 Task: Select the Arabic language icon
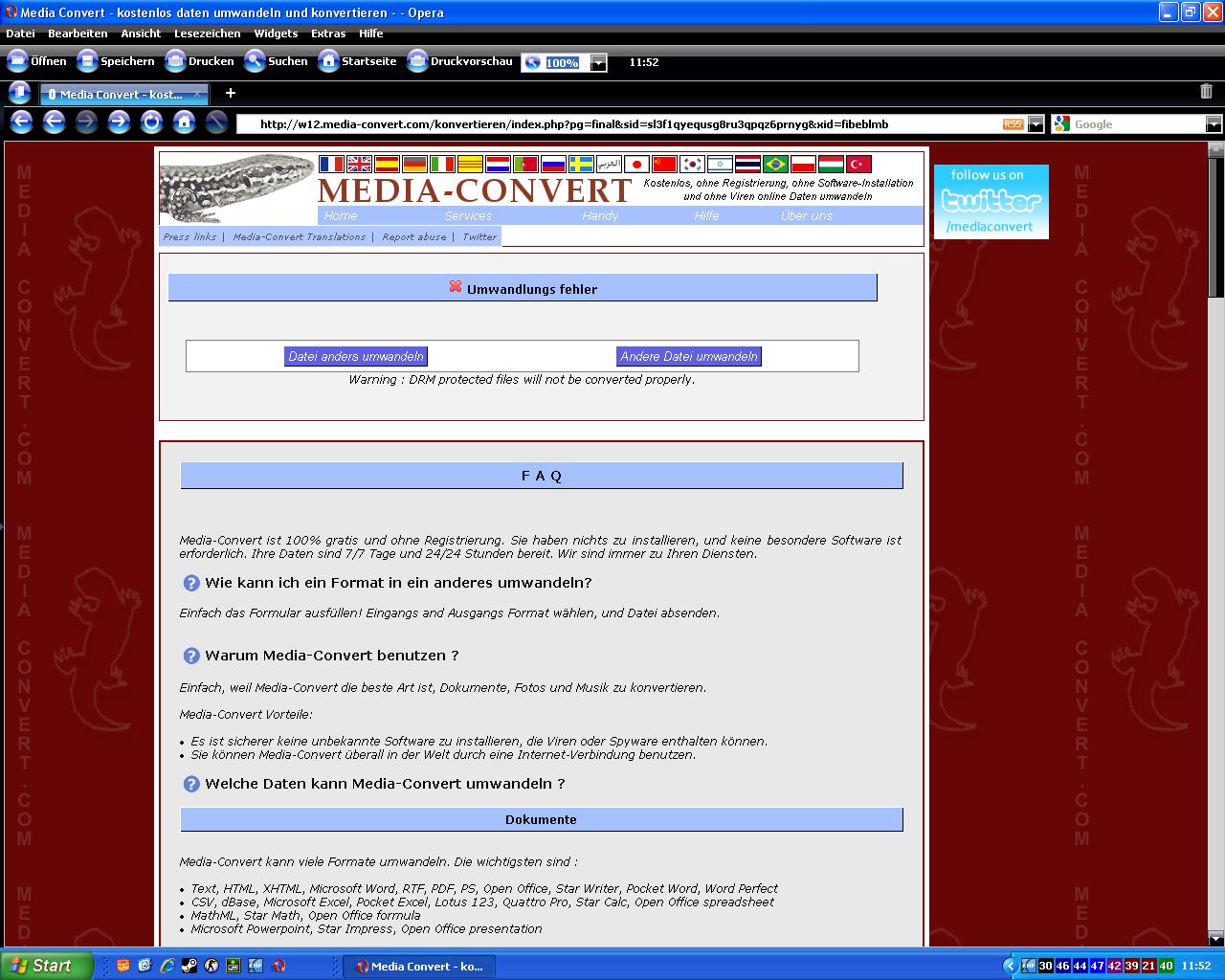tap(609, 165)
